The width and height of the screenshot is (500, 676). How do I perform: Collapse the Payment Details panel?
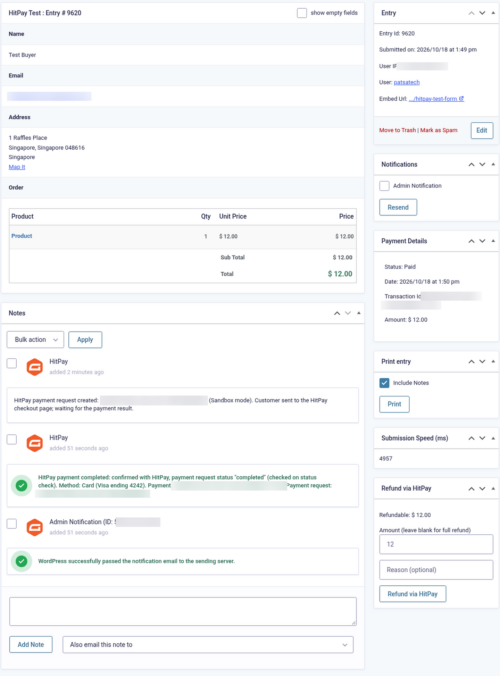coord(493,241)
